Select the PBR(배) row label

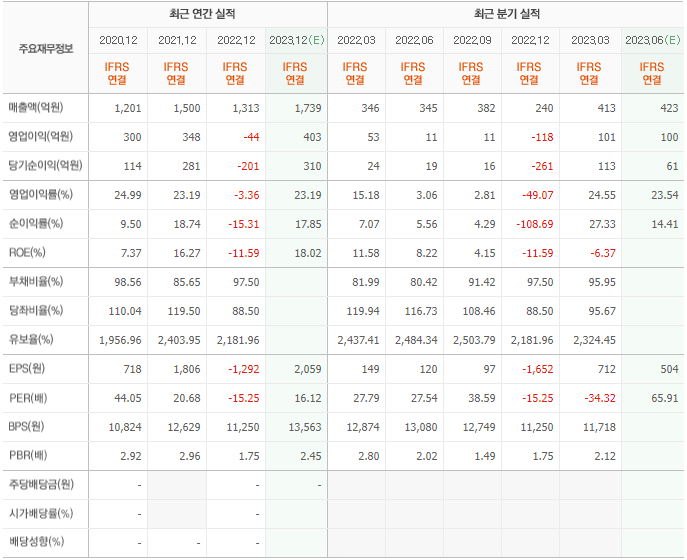[28, 455]
